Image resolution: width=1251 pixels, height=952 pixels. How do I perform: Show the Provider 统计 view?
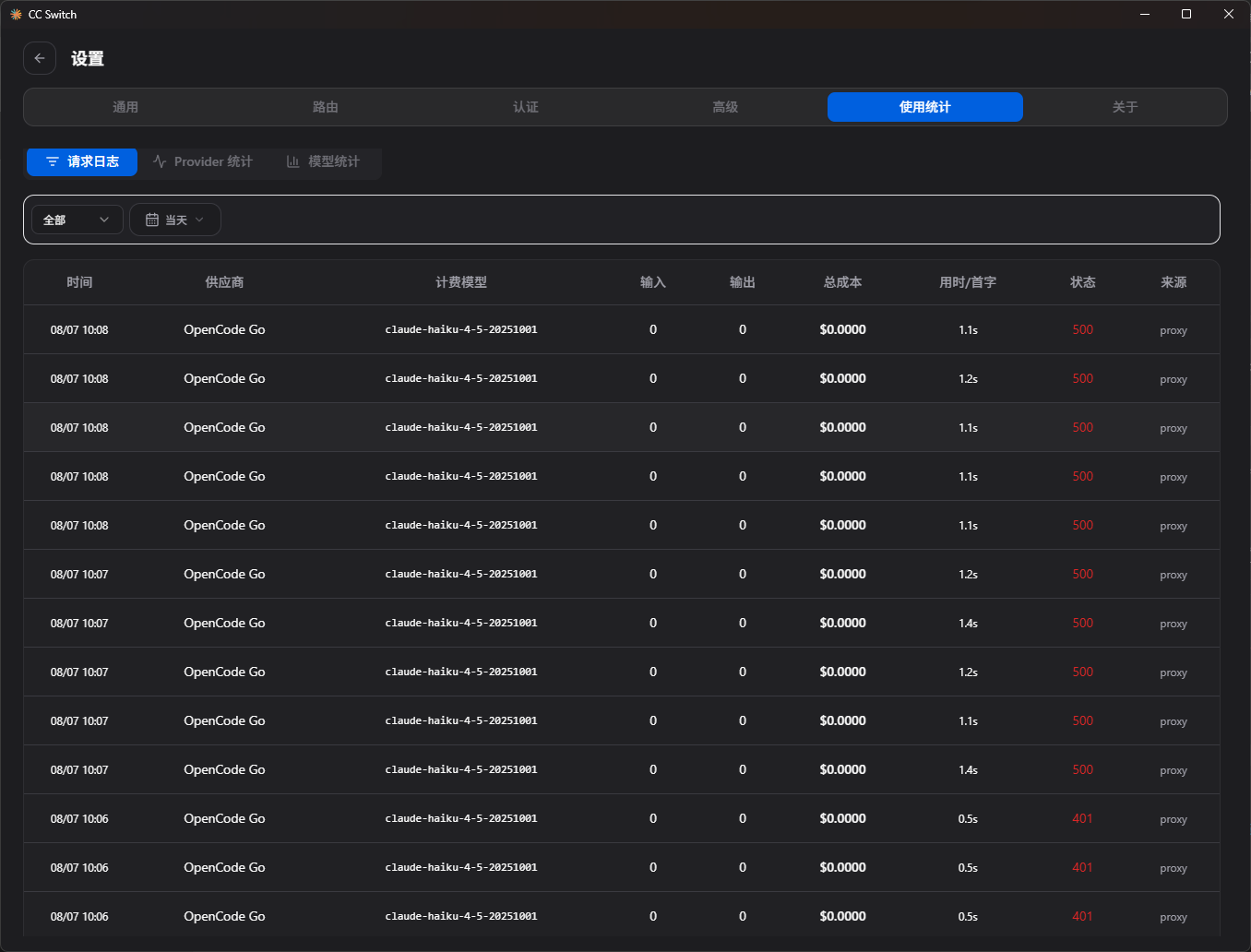203,161
